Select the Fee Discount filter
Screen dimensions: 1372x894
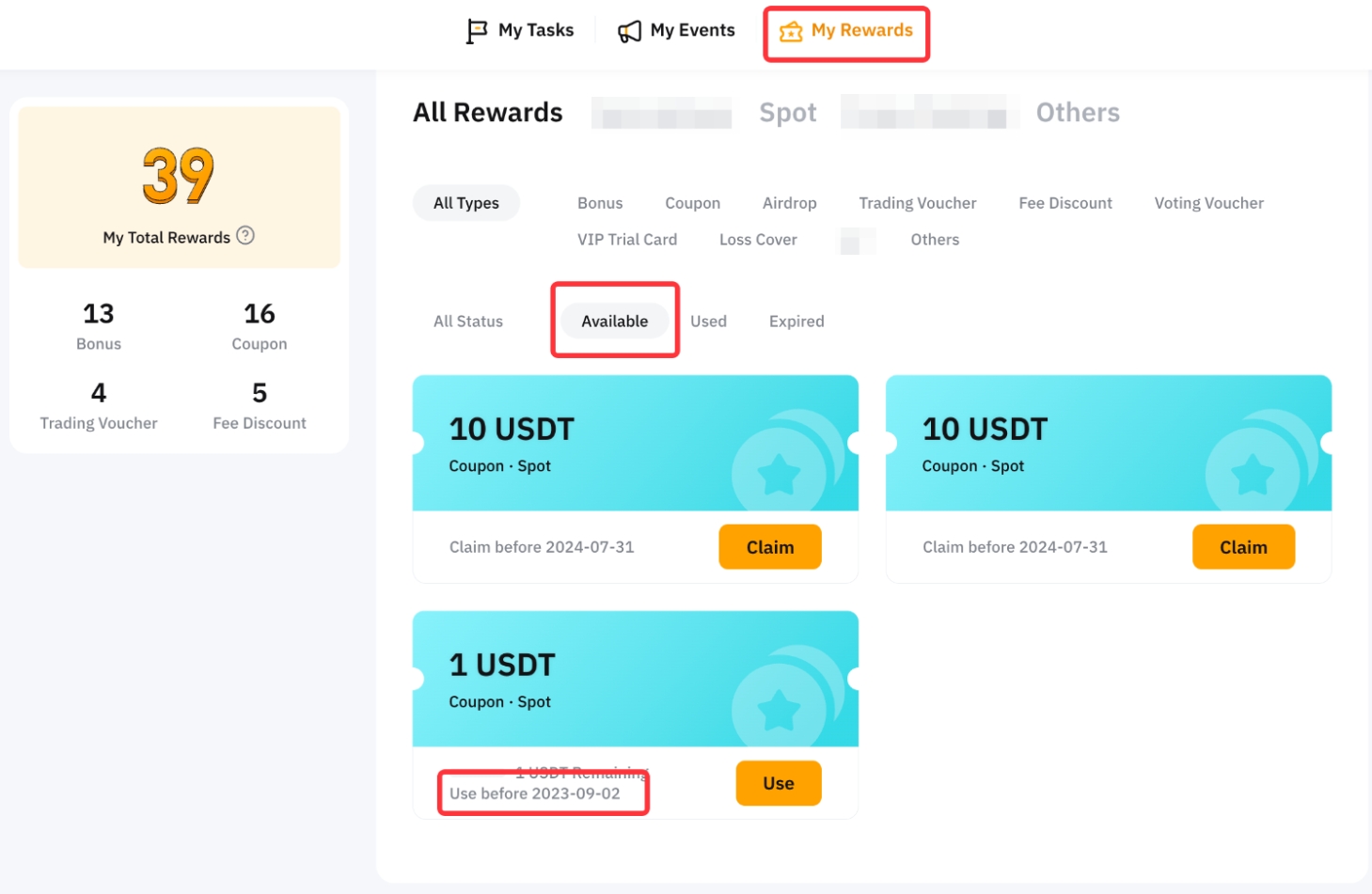pyautogui.click(x=1064, y=203)
